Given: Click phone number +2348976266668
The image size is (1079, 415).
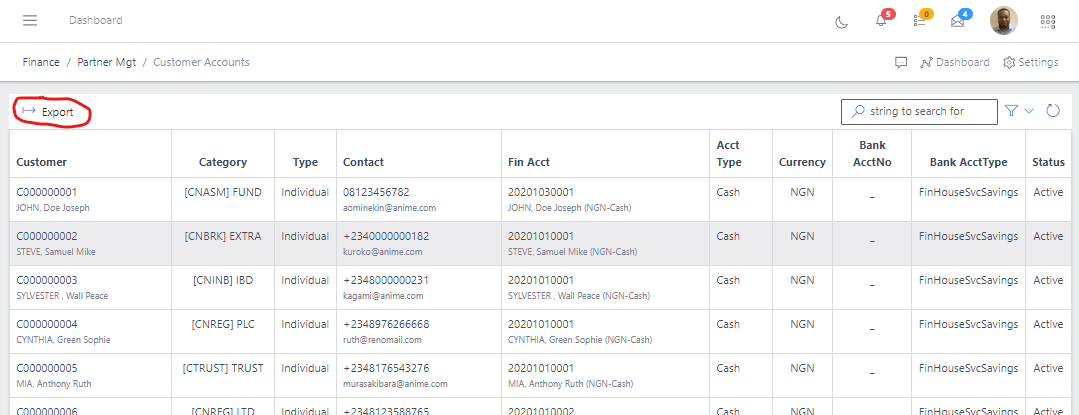Looking at the screenshot, I should click(x=386, y=324).
